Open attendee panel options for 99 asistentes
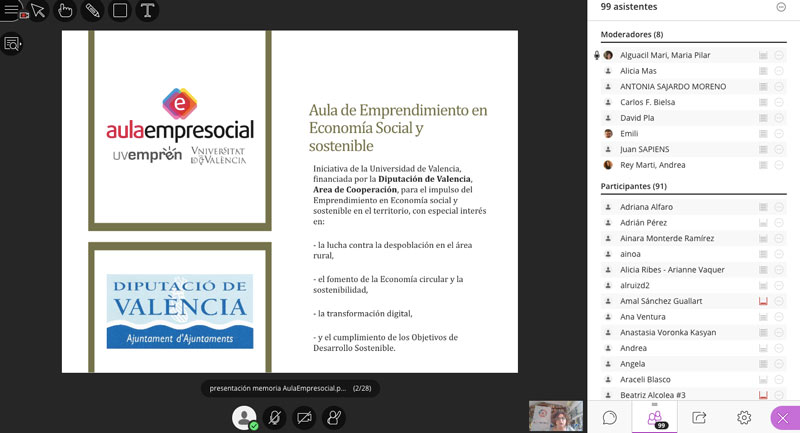800x433 pixels. click(x=781, y=7)
